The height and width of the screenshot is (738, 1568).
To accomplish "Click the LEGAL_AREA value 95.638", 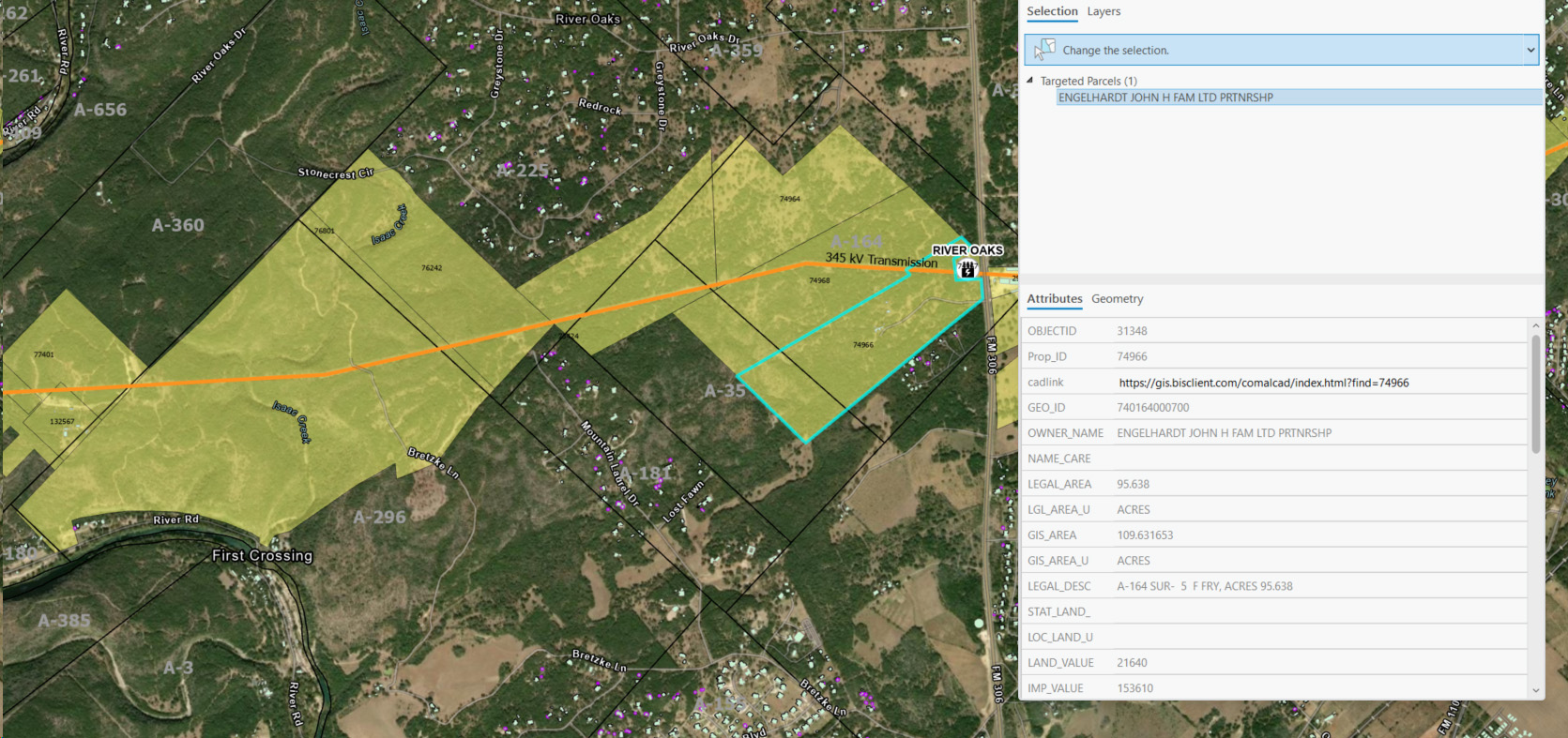I will click(1133, 485).
